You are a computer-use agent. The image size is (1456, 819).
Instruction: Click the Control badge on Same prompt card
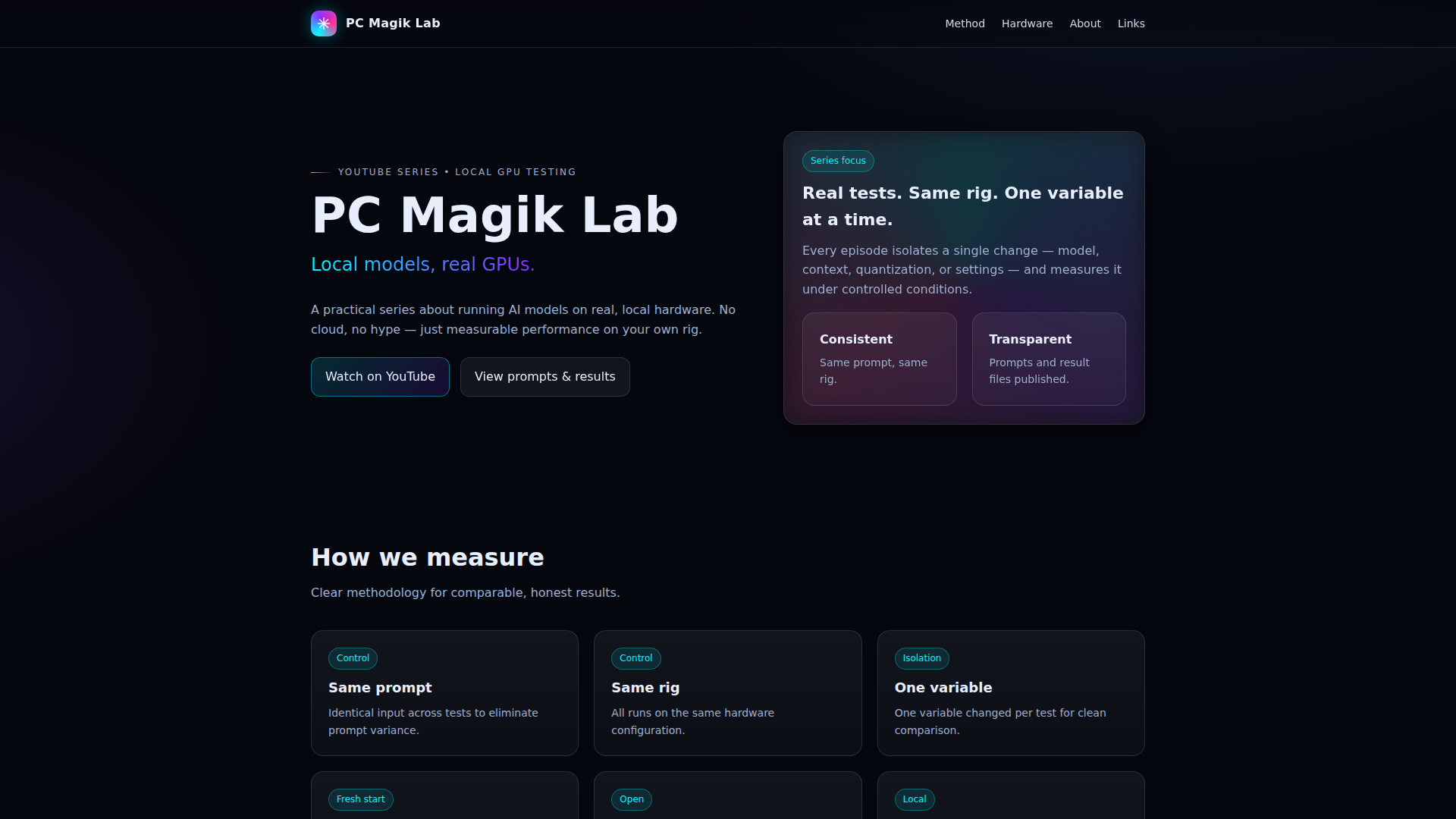click(x=353, y=658)
